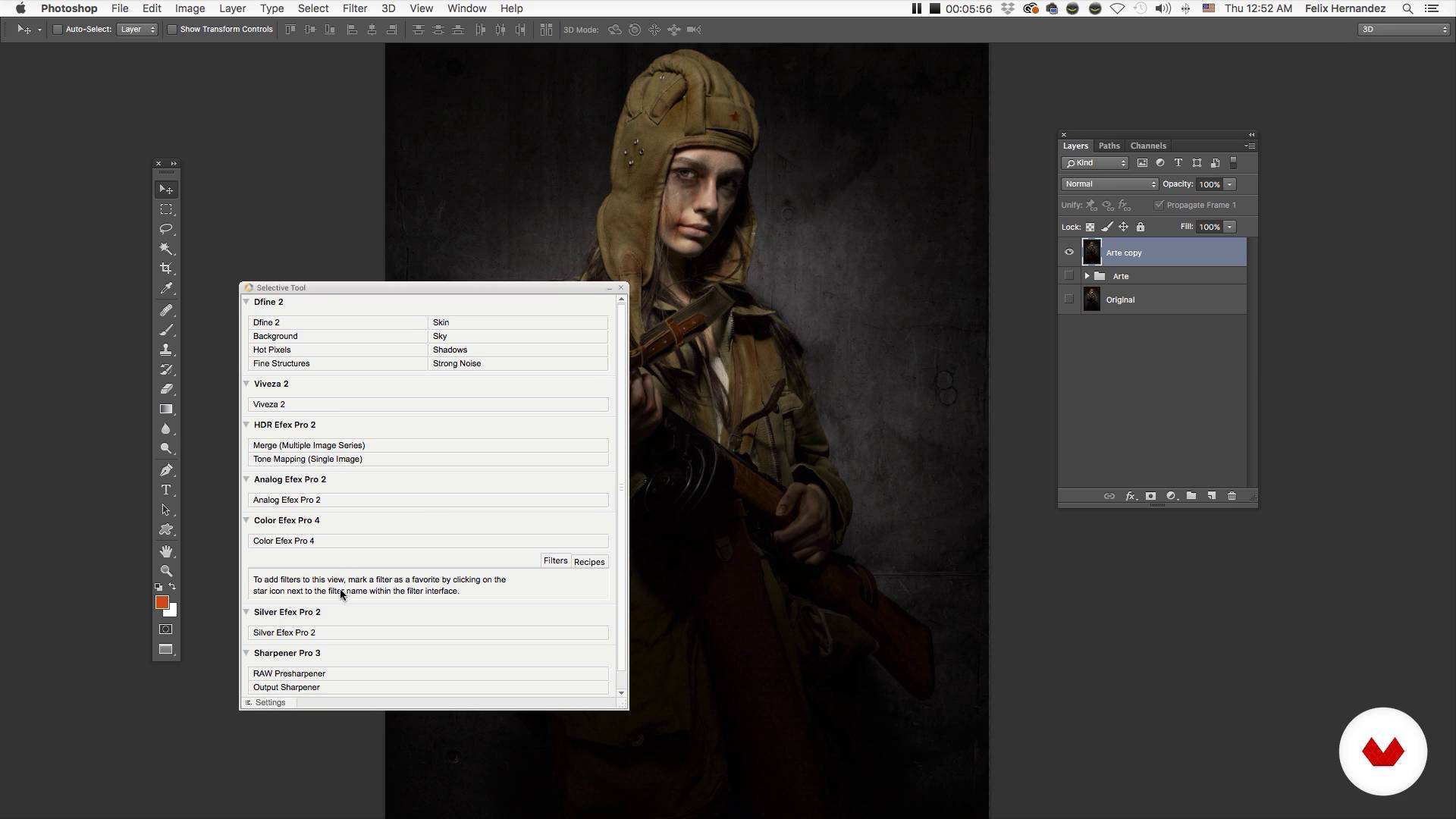Select the Move tool in toolbox
This screenshot has height=819, width=1456.
click(166, 189)
